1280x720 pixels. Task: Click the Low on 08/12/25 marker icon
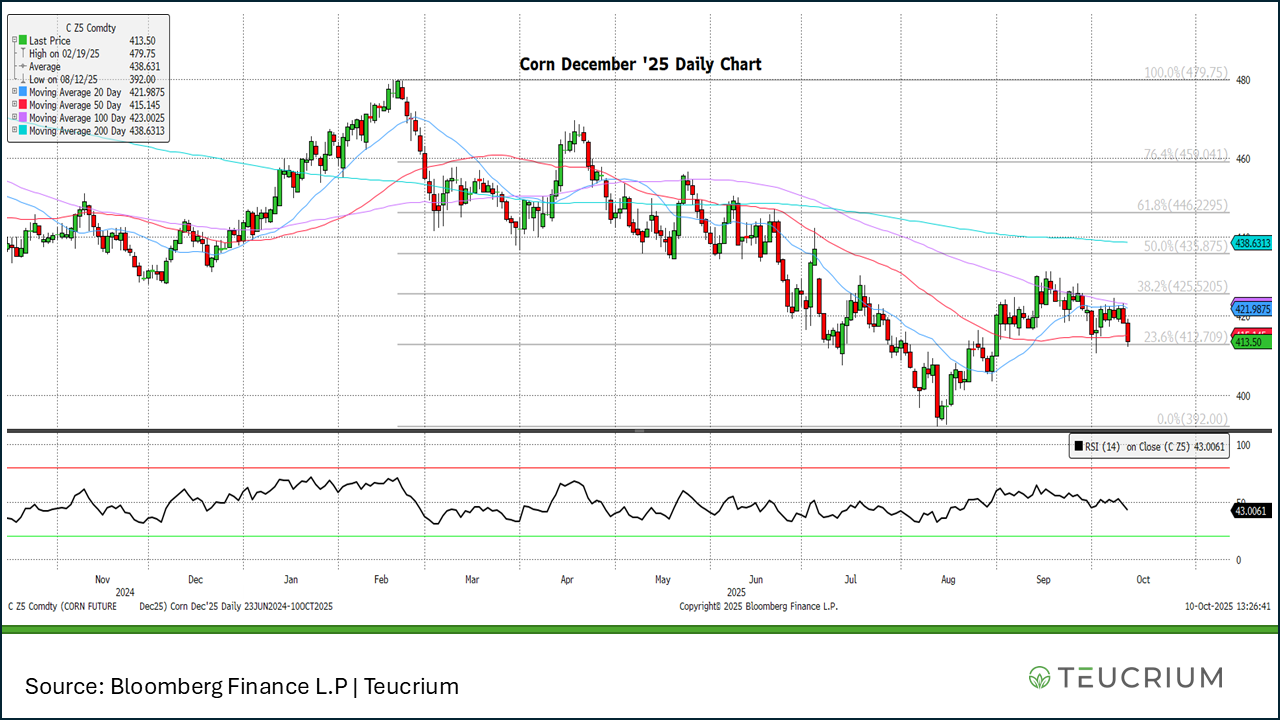pyautogui.click(x=21, y=79)
